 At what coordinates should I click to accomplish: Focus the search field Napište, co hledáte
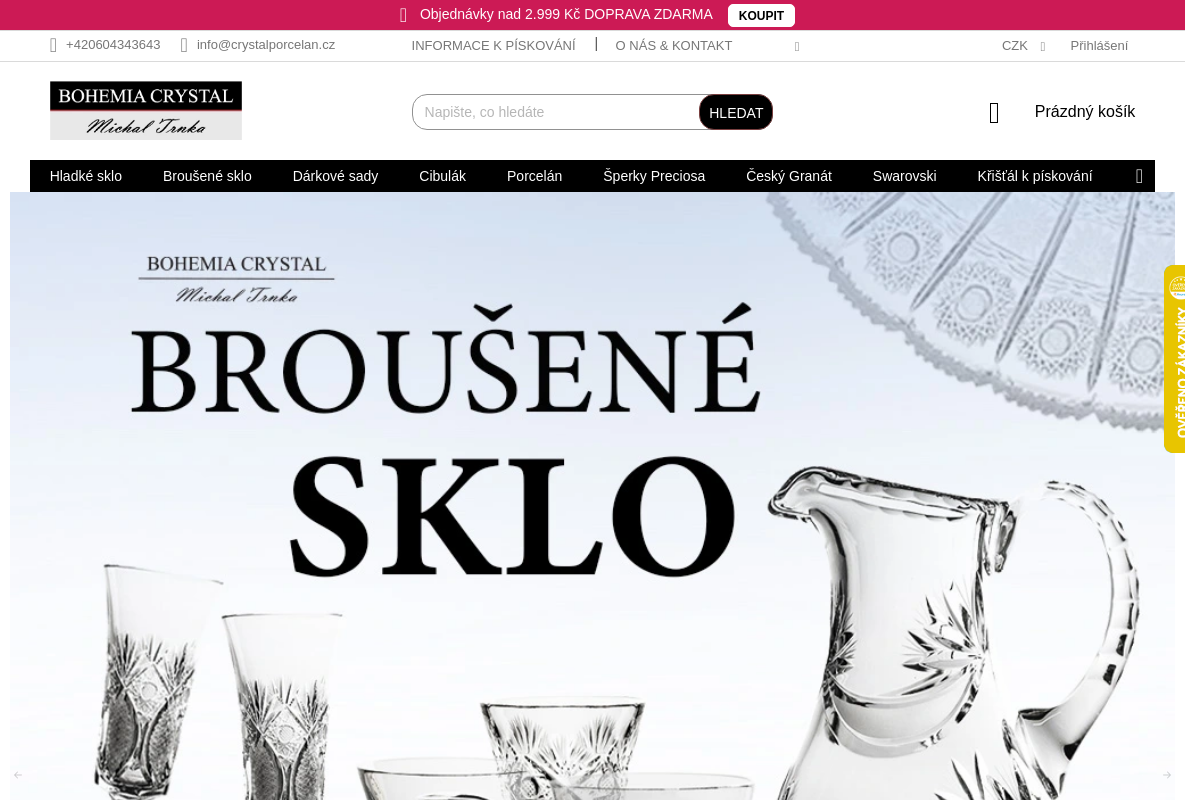click(556, 112)
